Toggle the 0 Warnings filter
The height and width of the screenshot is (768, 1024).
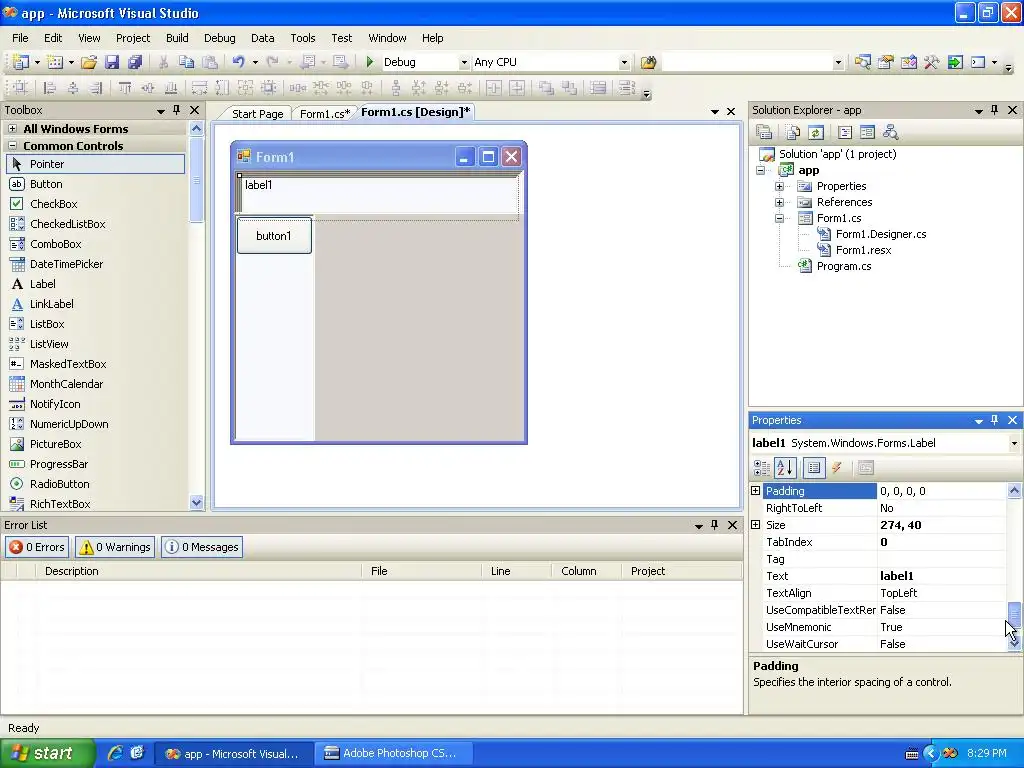click(115, 547)
